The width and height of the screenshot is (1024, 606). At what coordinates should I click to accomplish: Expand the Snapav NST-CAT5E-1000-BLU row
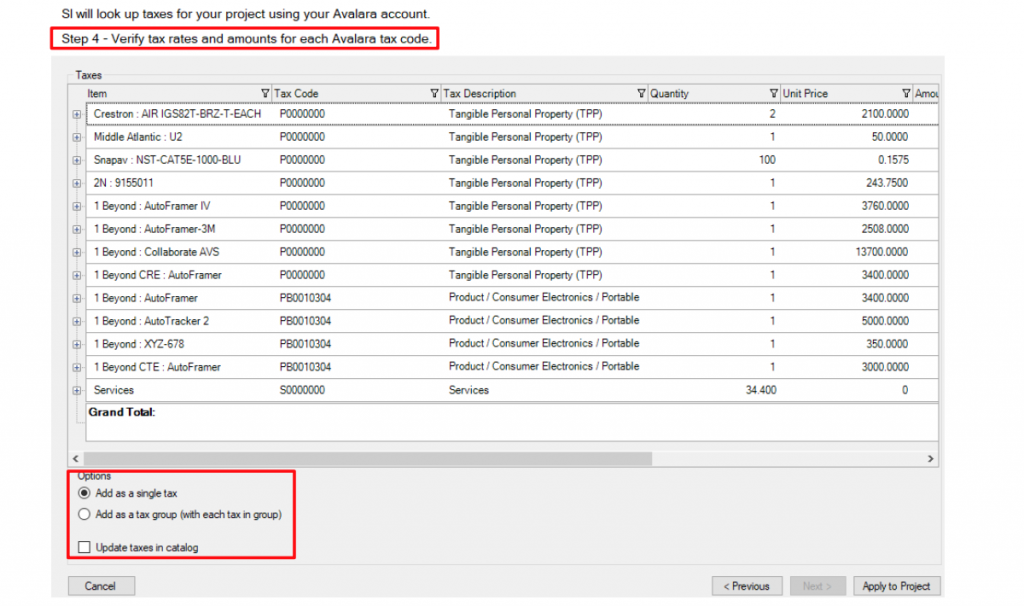(x=77, y=160)
